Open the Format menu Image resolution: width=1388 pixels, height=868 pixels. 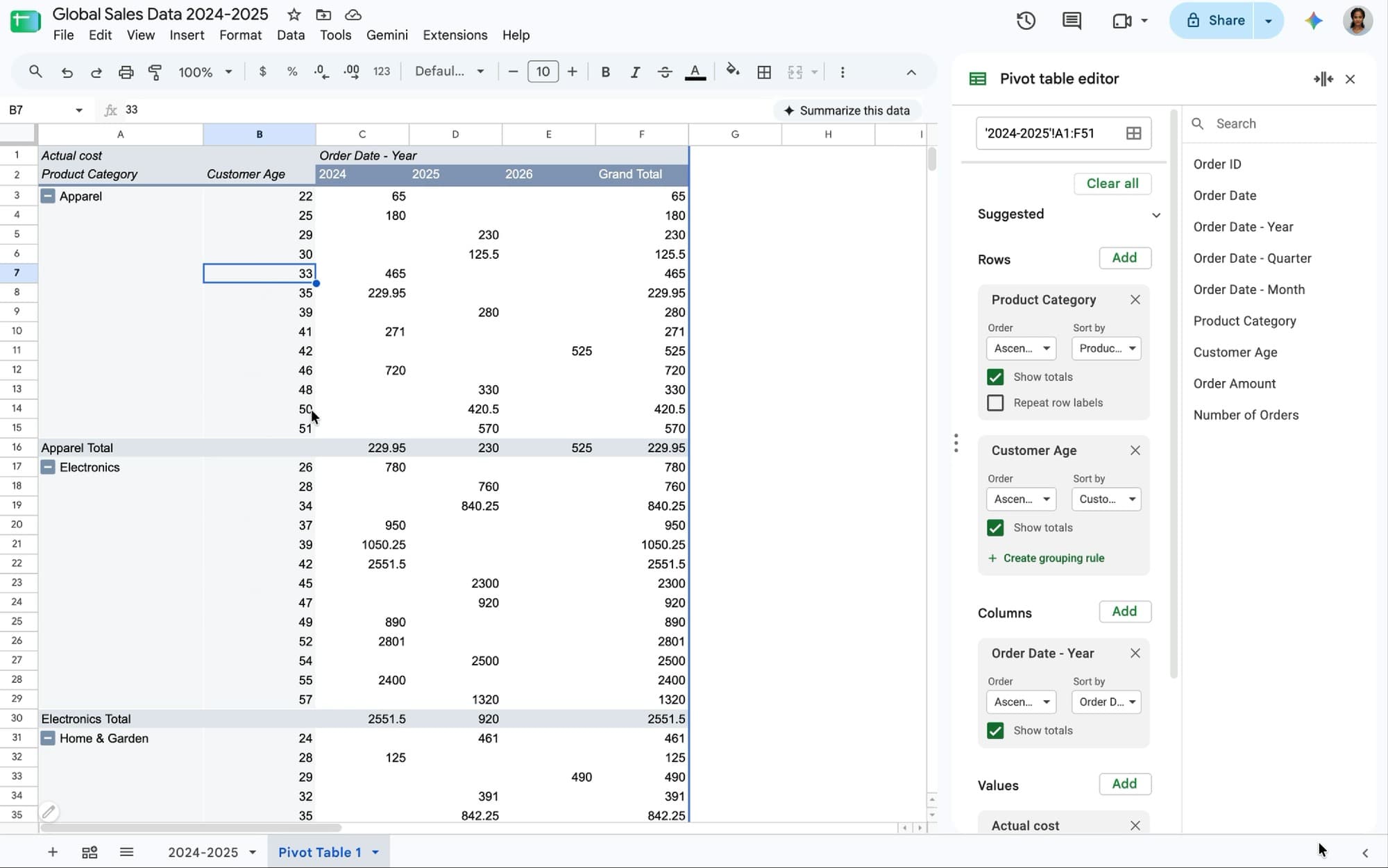tap(240, 35)
